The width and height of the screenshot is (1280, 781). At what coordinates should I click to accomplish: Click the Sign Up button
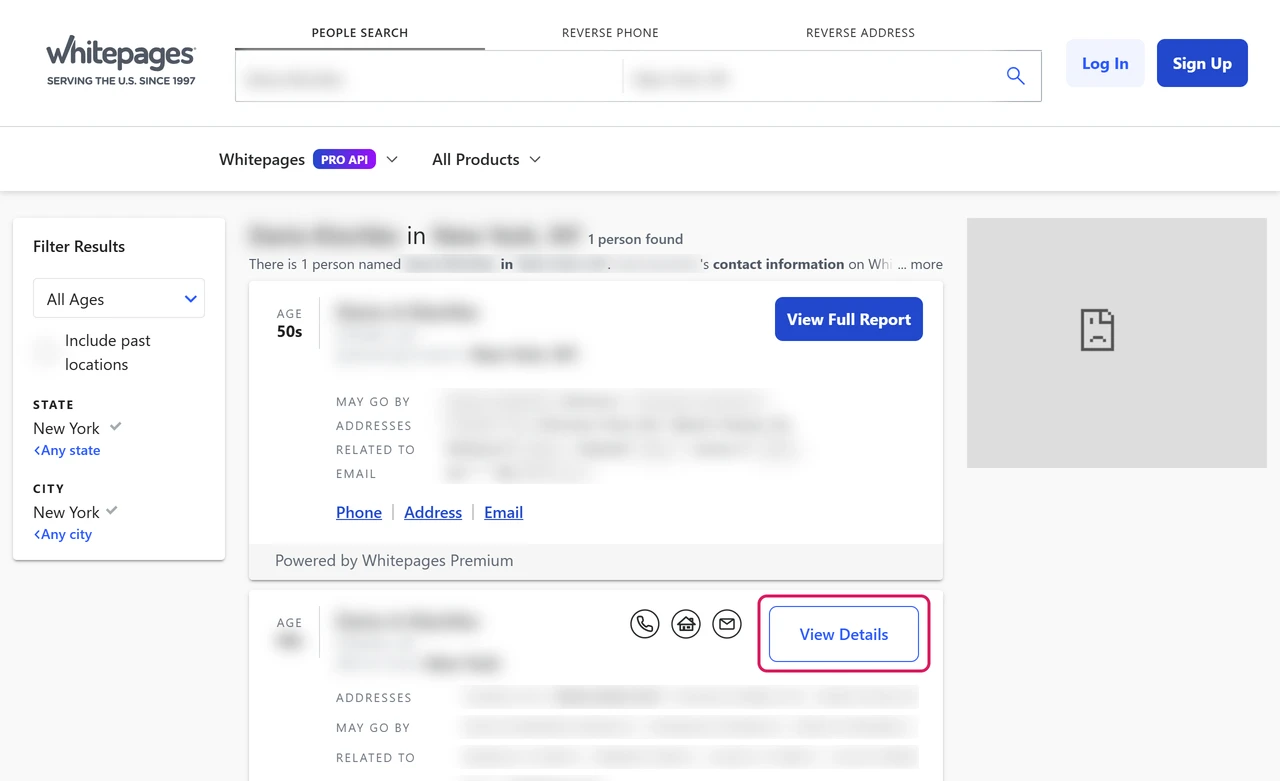[1202, 63]
